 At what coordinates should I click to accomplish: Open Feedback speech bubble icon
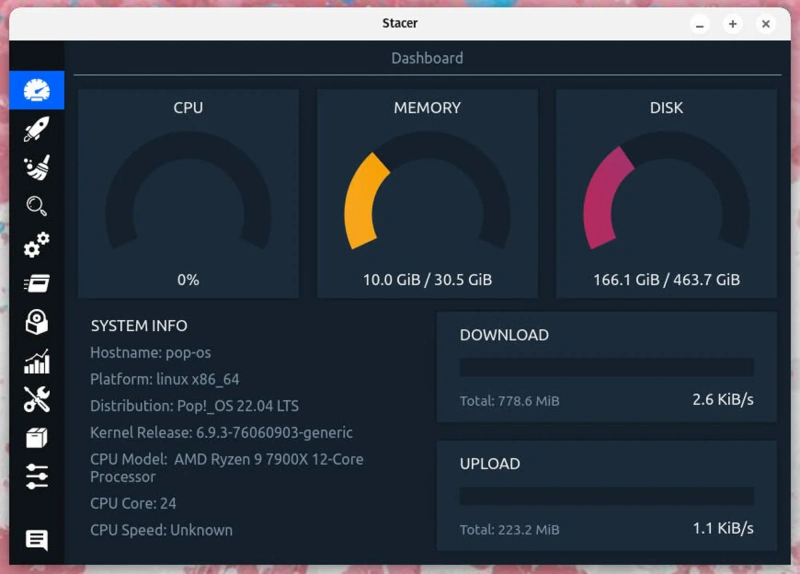point(37,541)
